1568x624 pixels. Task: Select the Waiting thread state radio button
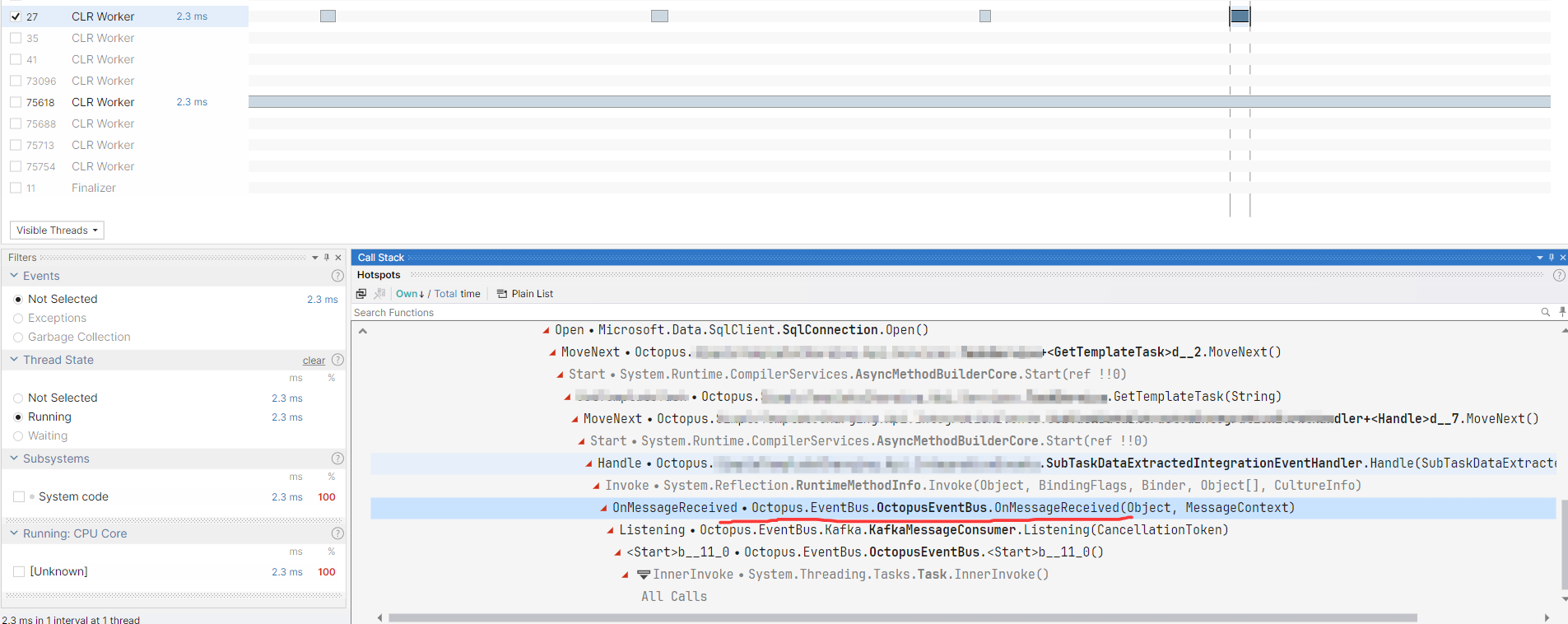[x=18, y=436]
